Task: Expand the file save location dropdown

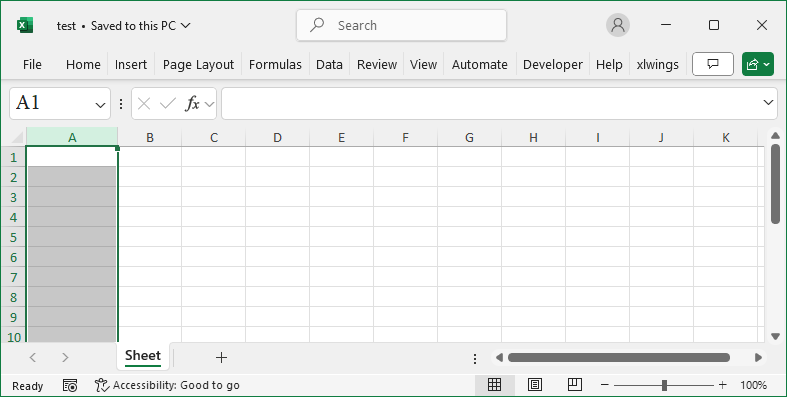Action: [186, 26]
